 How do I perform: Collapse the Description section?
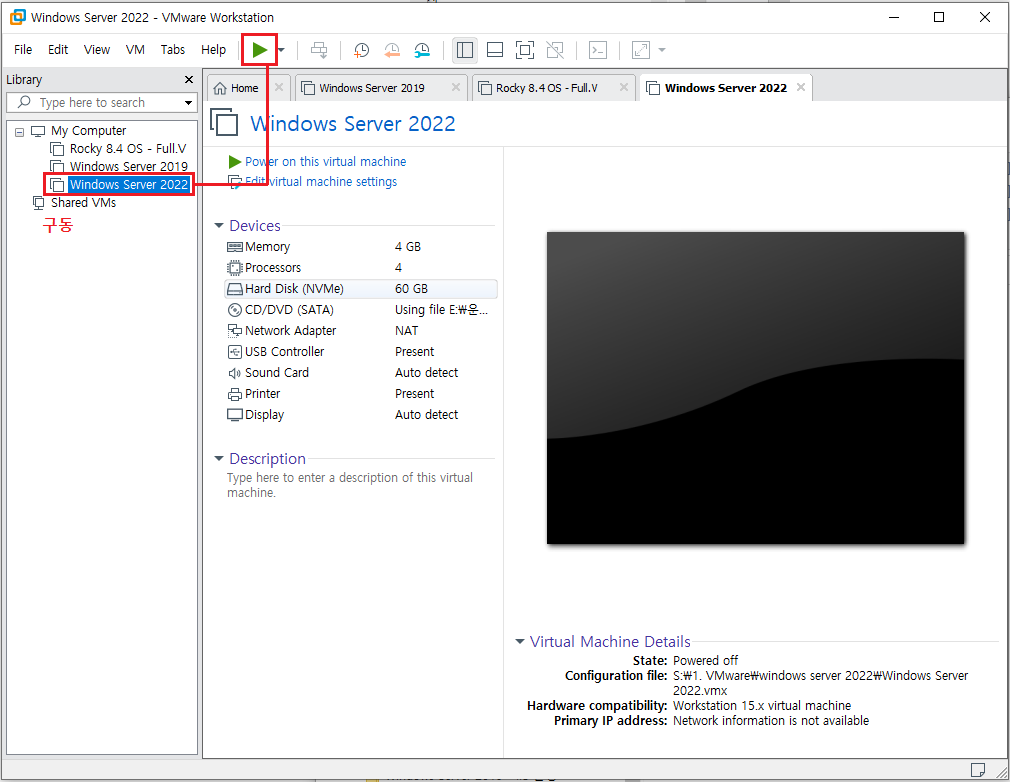[x=218, y=459]
